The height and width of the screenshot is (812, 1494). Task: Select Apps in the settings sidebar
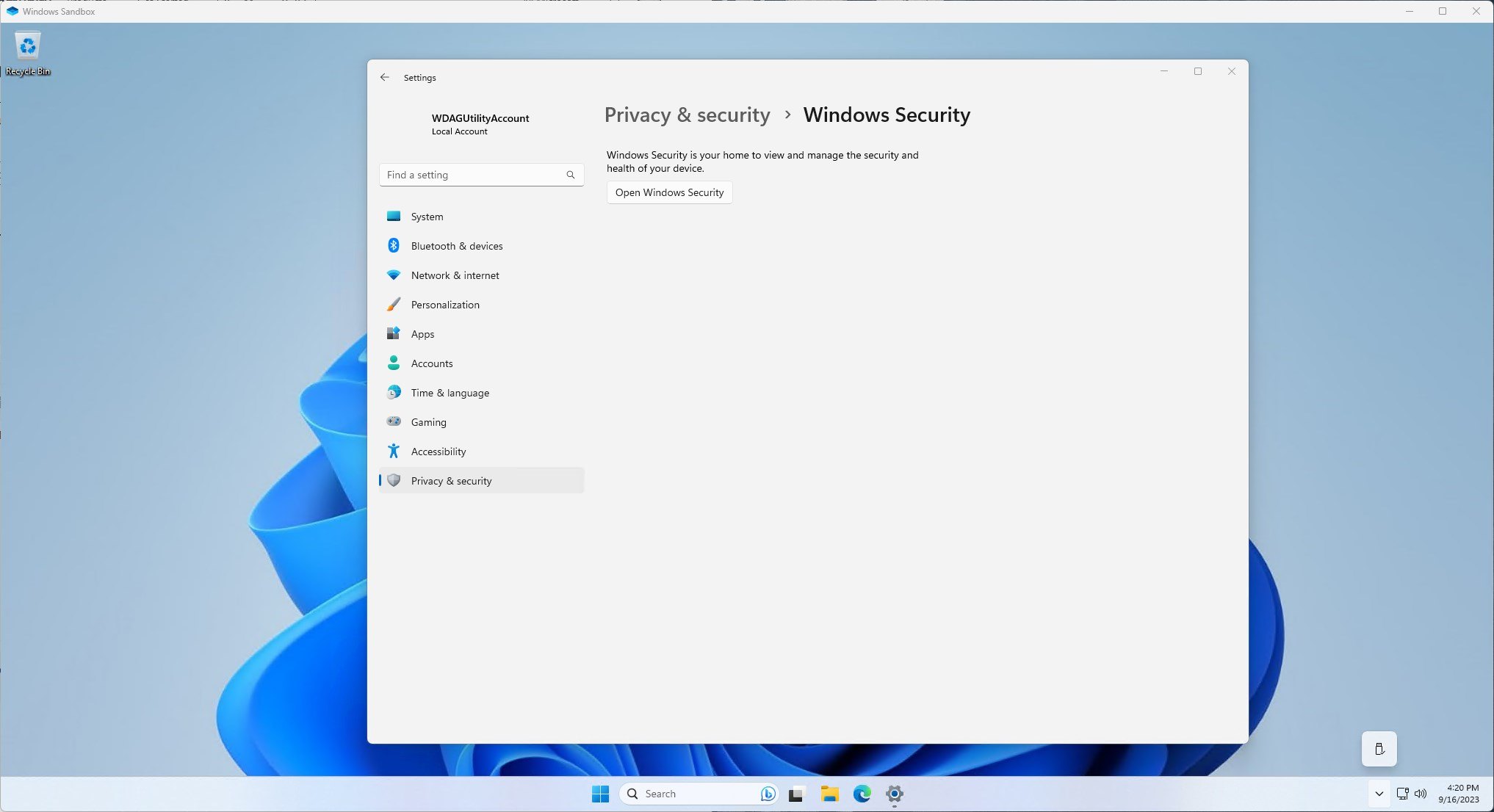[x=482, y=334]
